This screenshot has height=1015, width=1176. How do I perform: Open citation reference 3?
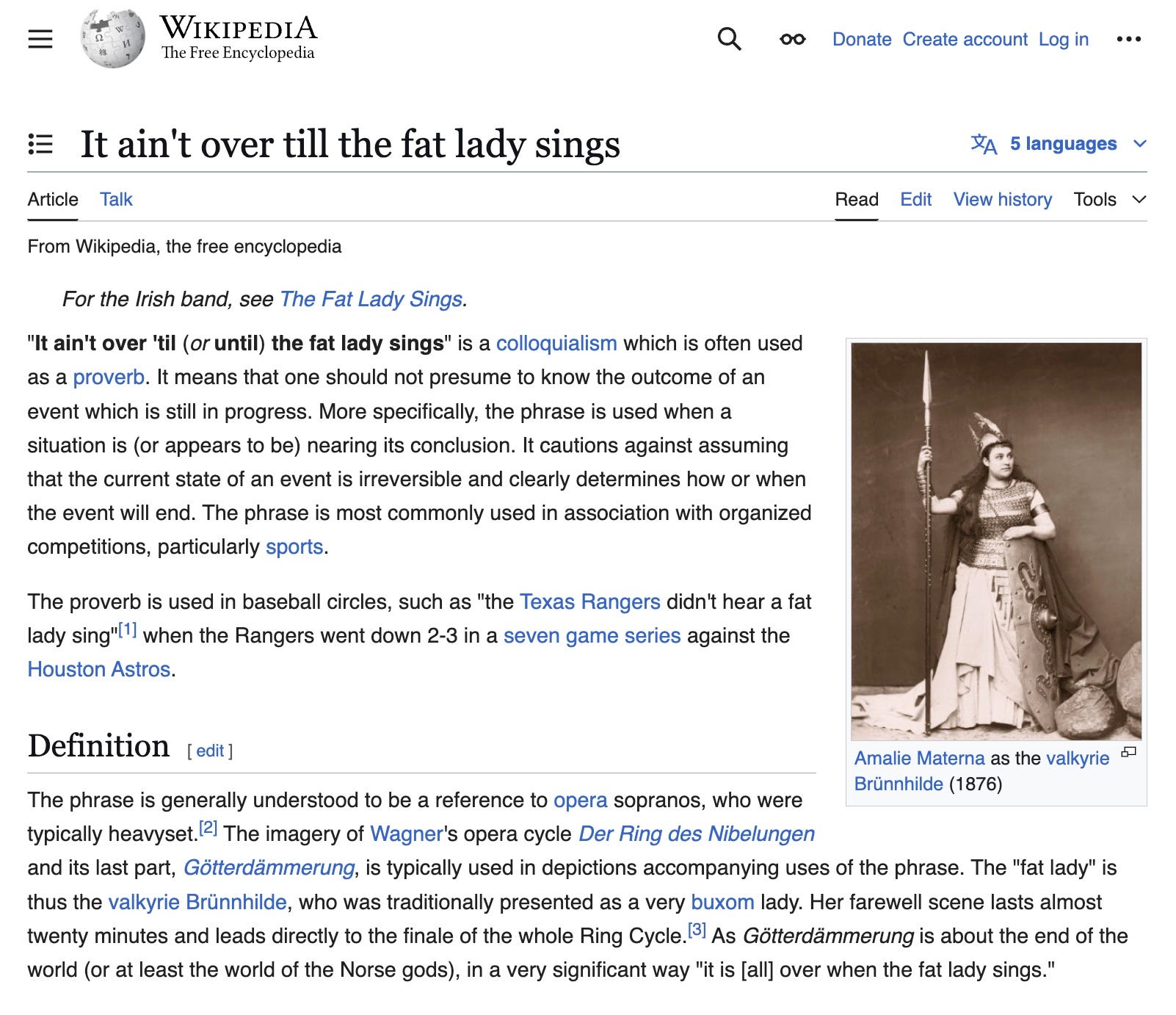click(697, 930)
